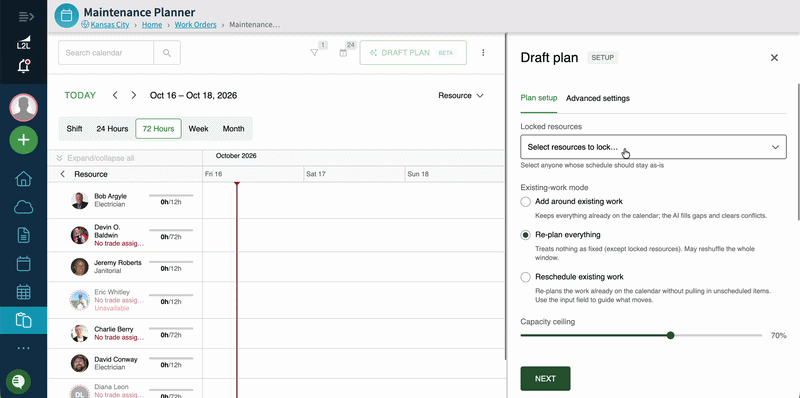Go to Home in the sidebar
Viewport: 800px width, 398px height.
[x=23, y=179]
